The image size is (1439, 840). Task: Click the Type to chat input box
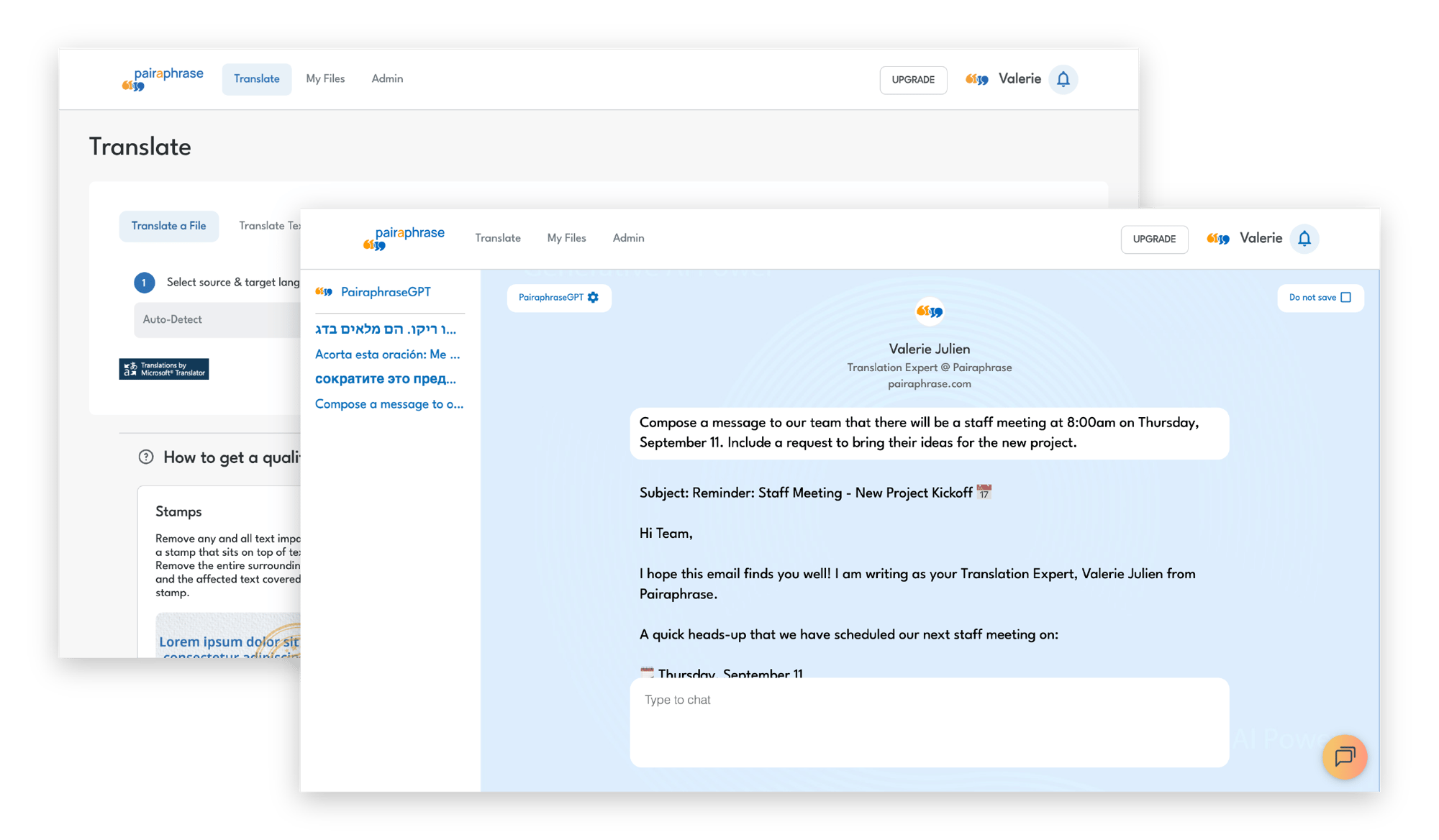pos(929,721)
